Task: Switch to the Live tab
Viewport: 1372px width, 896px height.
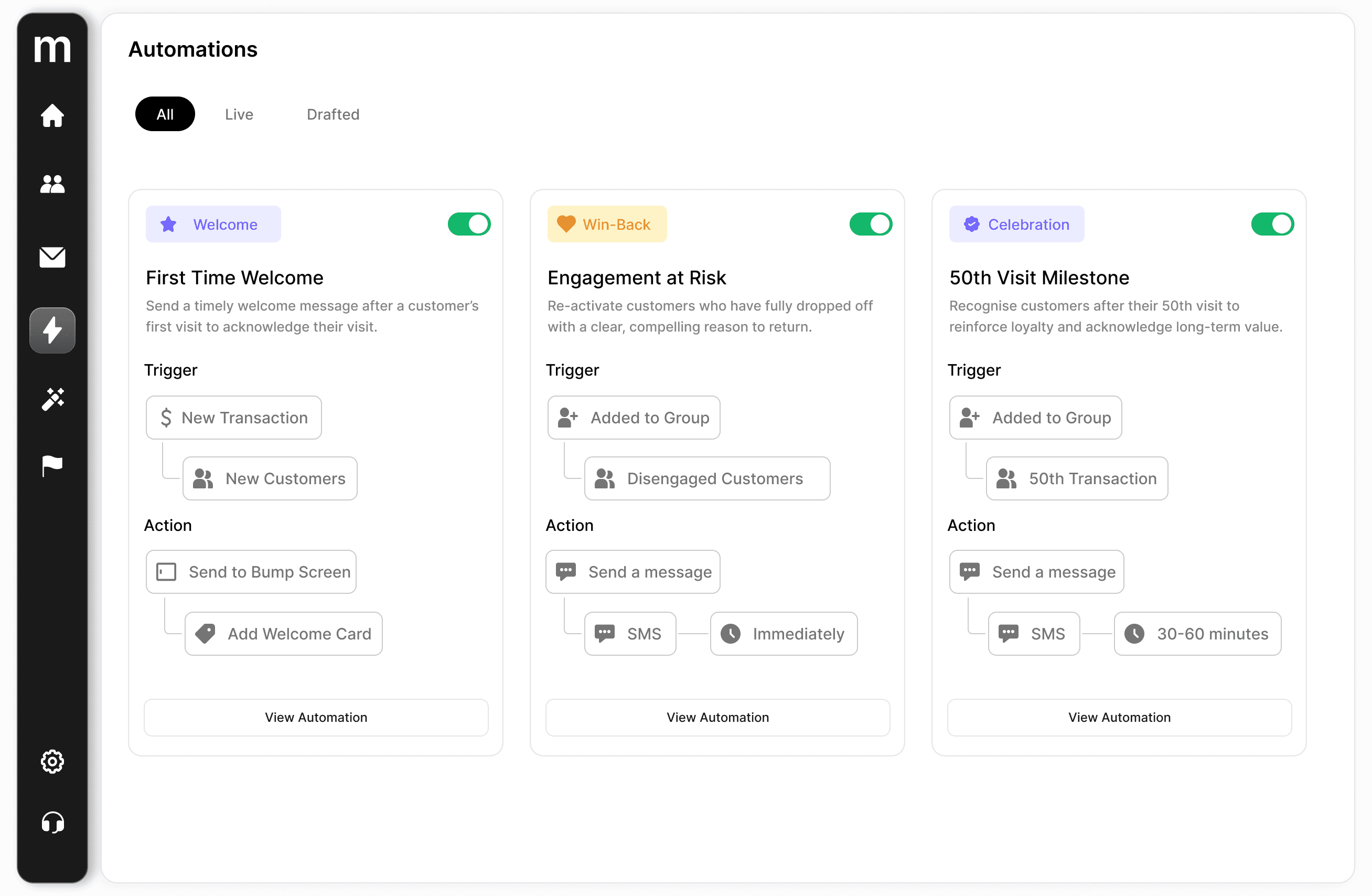Action: click(239, 114)
